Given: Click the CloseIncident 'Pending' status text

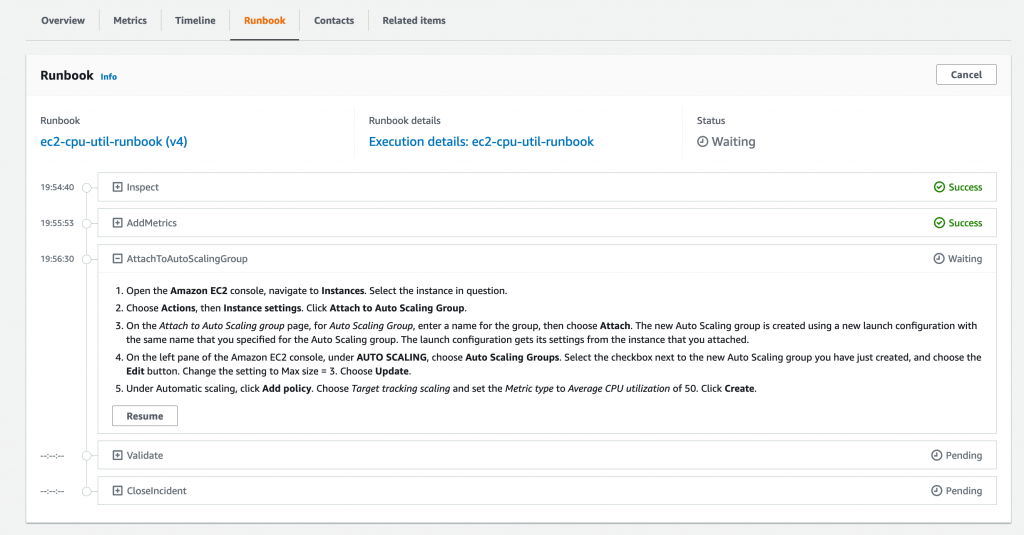Looking at the screenshot, I should click(964, 491).
